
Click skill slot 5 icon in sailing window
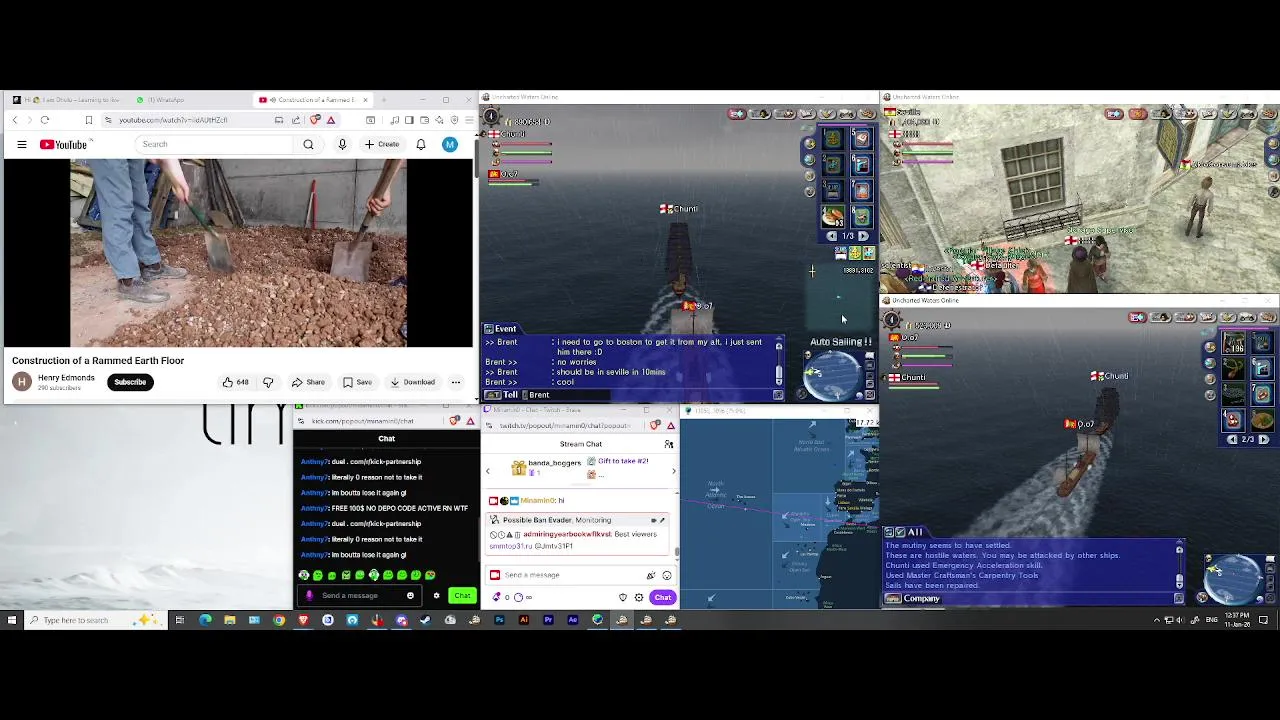[x=862, y=141]
